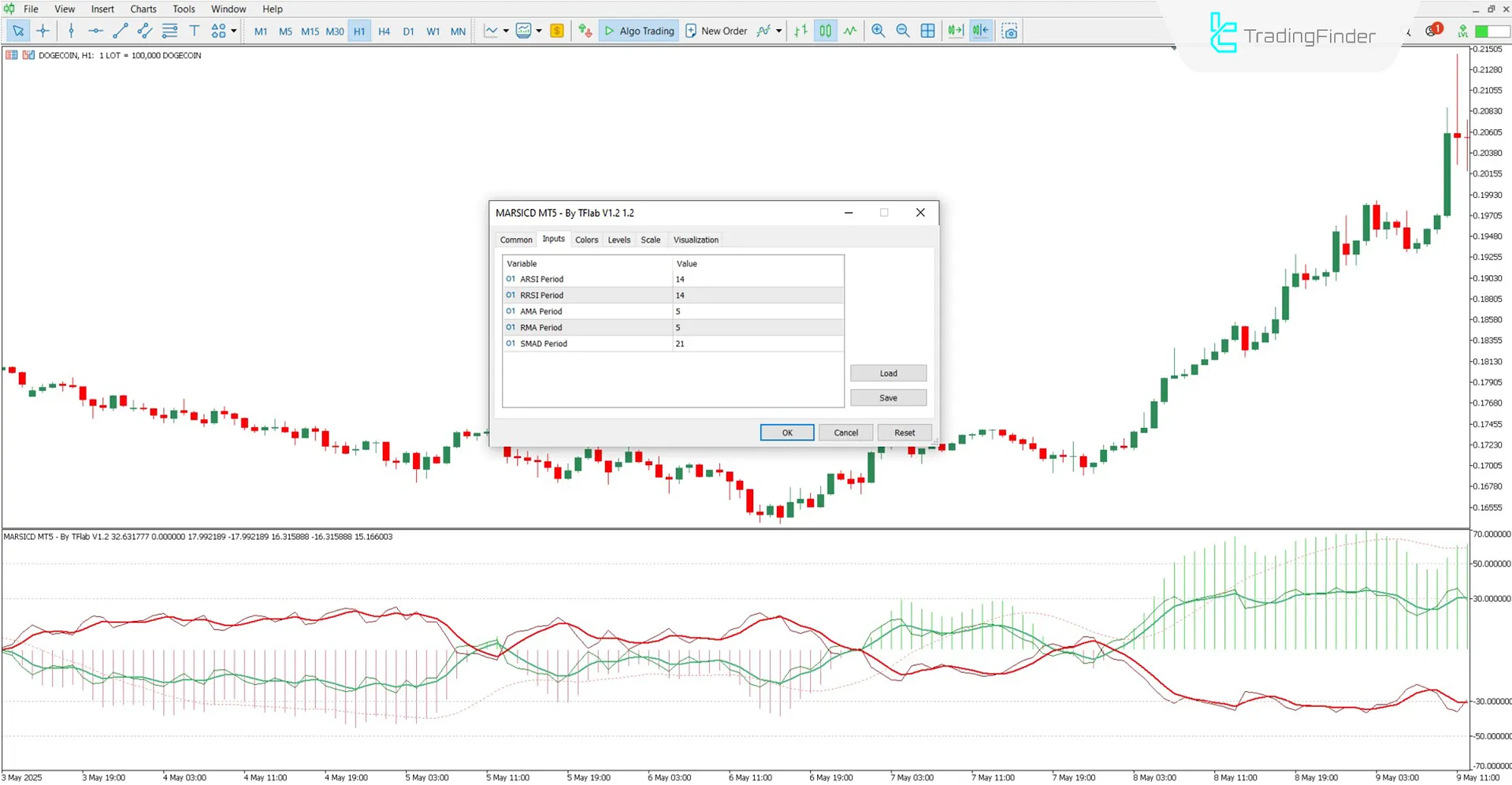Screen dimensions: 1512x785
Task: Switch to the Colors tab
Action: (586, 240)
